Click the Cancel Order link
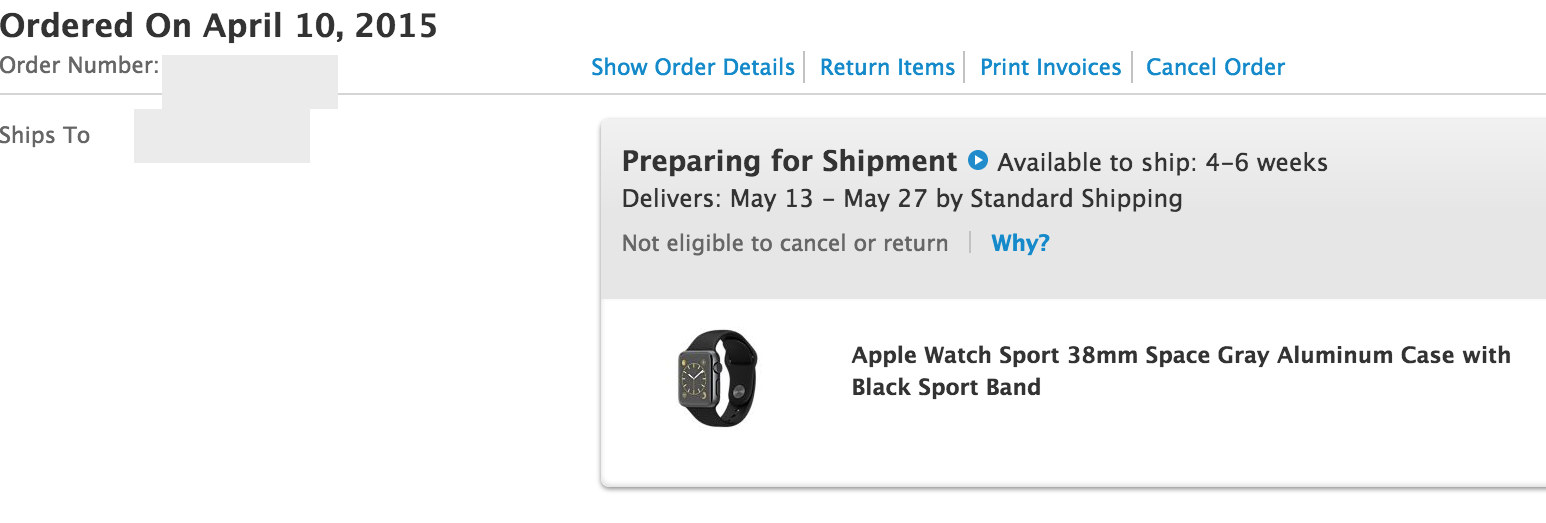The height and width of the screenshot is (523, 1546). pyautogui.click(x=1215, y=67)
